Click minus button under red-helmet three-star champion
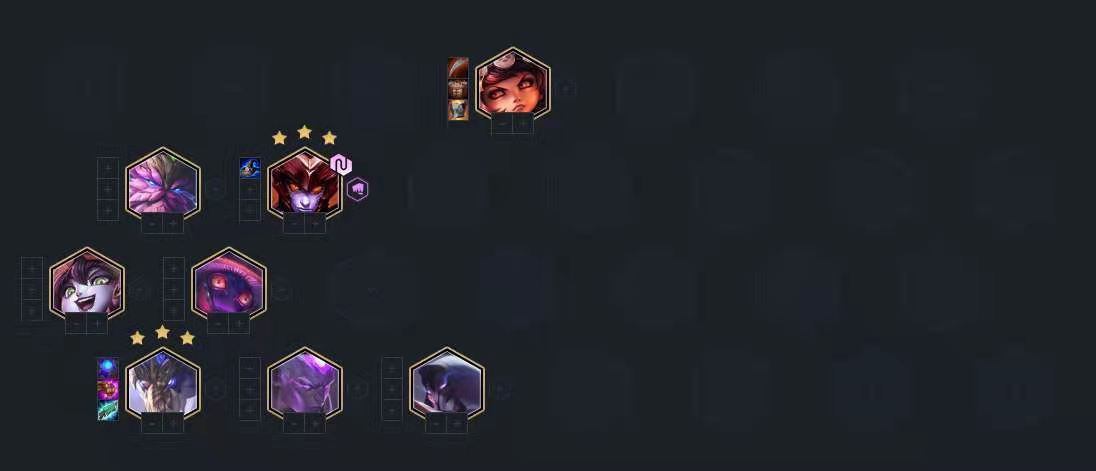The height and width of the screenshot is (471, 1096). pos(294,224)
